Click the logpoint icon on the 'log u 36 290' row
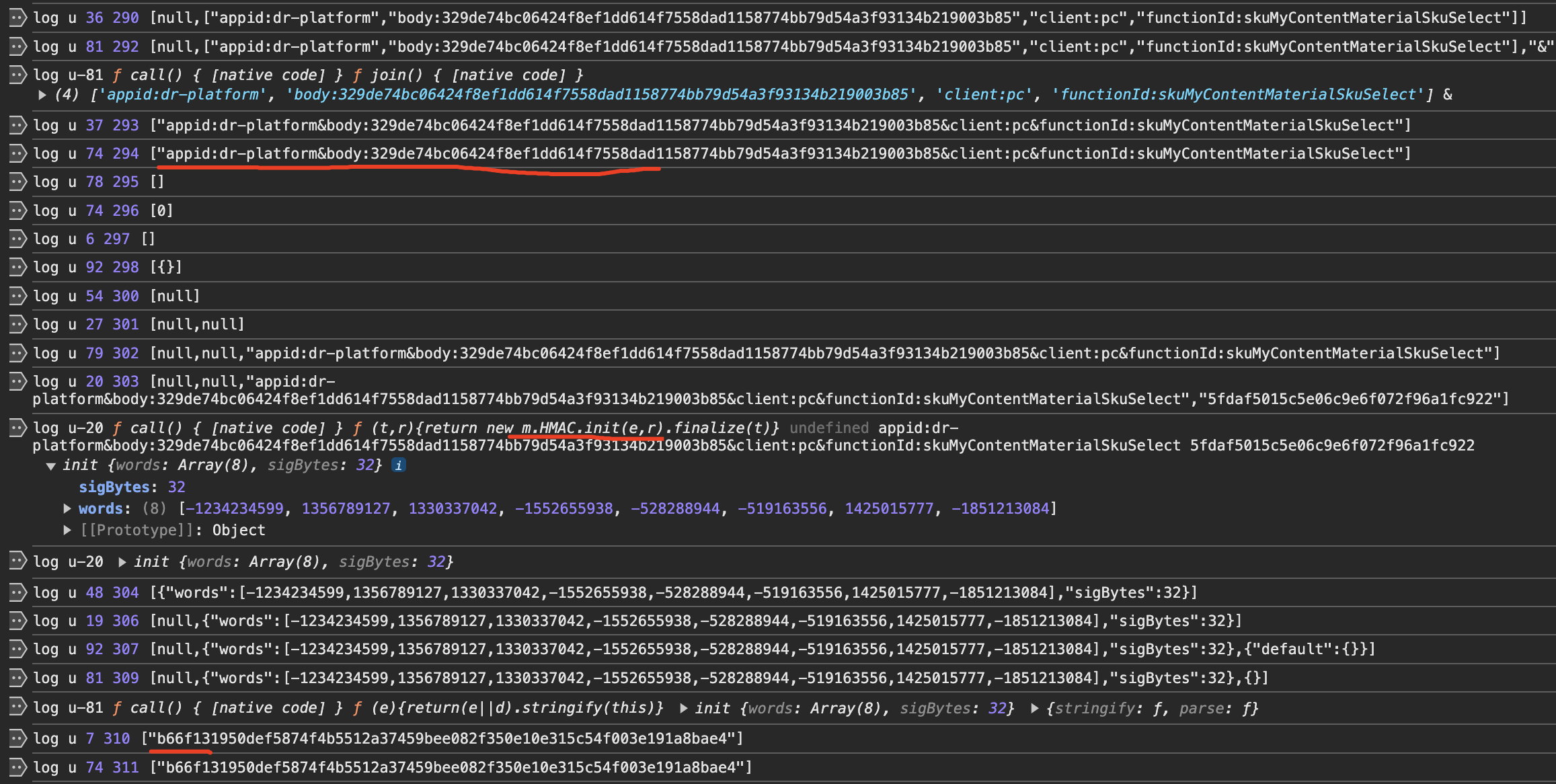The width and height of the screenshot is (1556, 784). (x=17, y=17)
